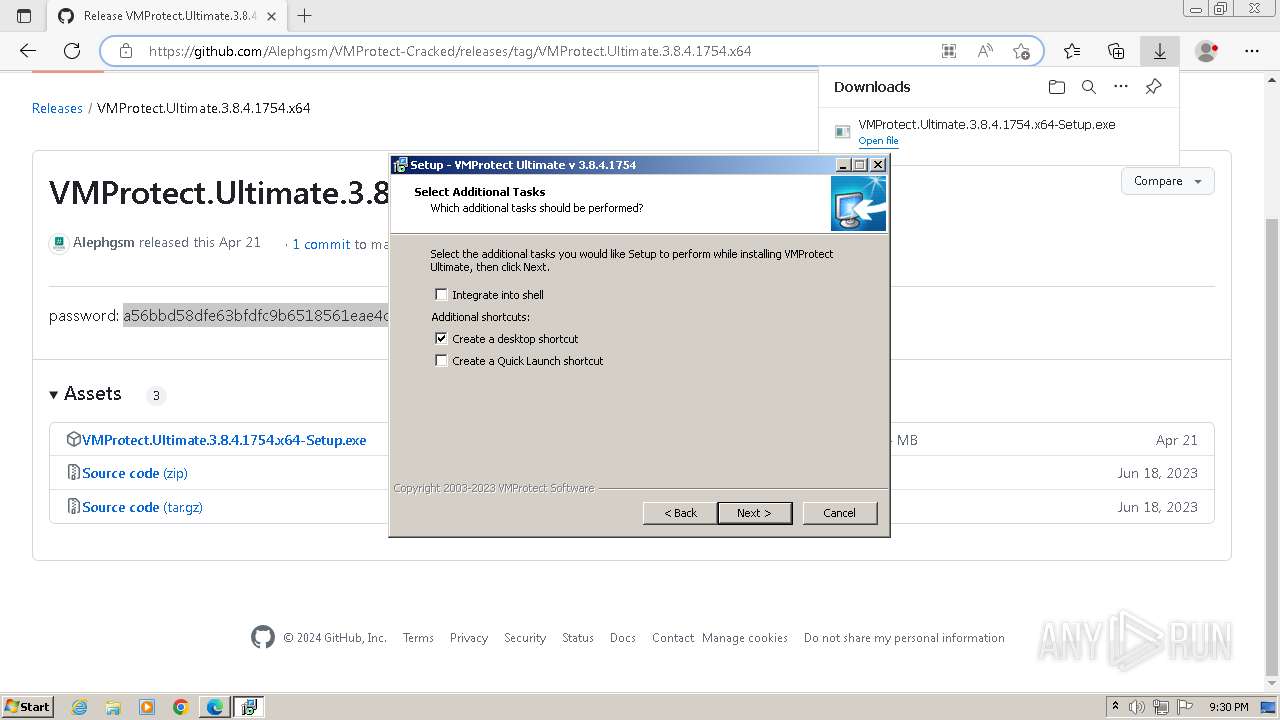Open Security footer link

(x=525, y=638)
